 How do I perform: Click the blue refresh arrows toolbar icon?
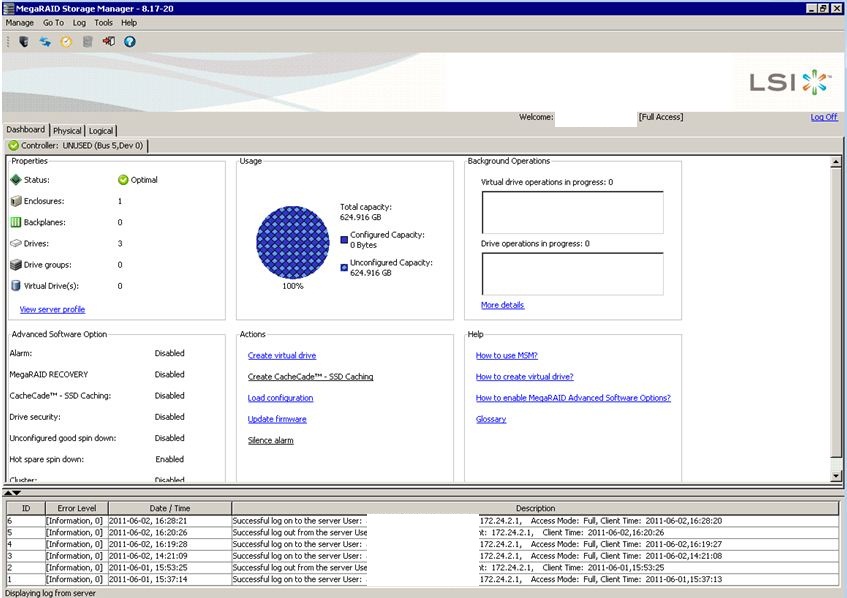[x=45, y=42]
